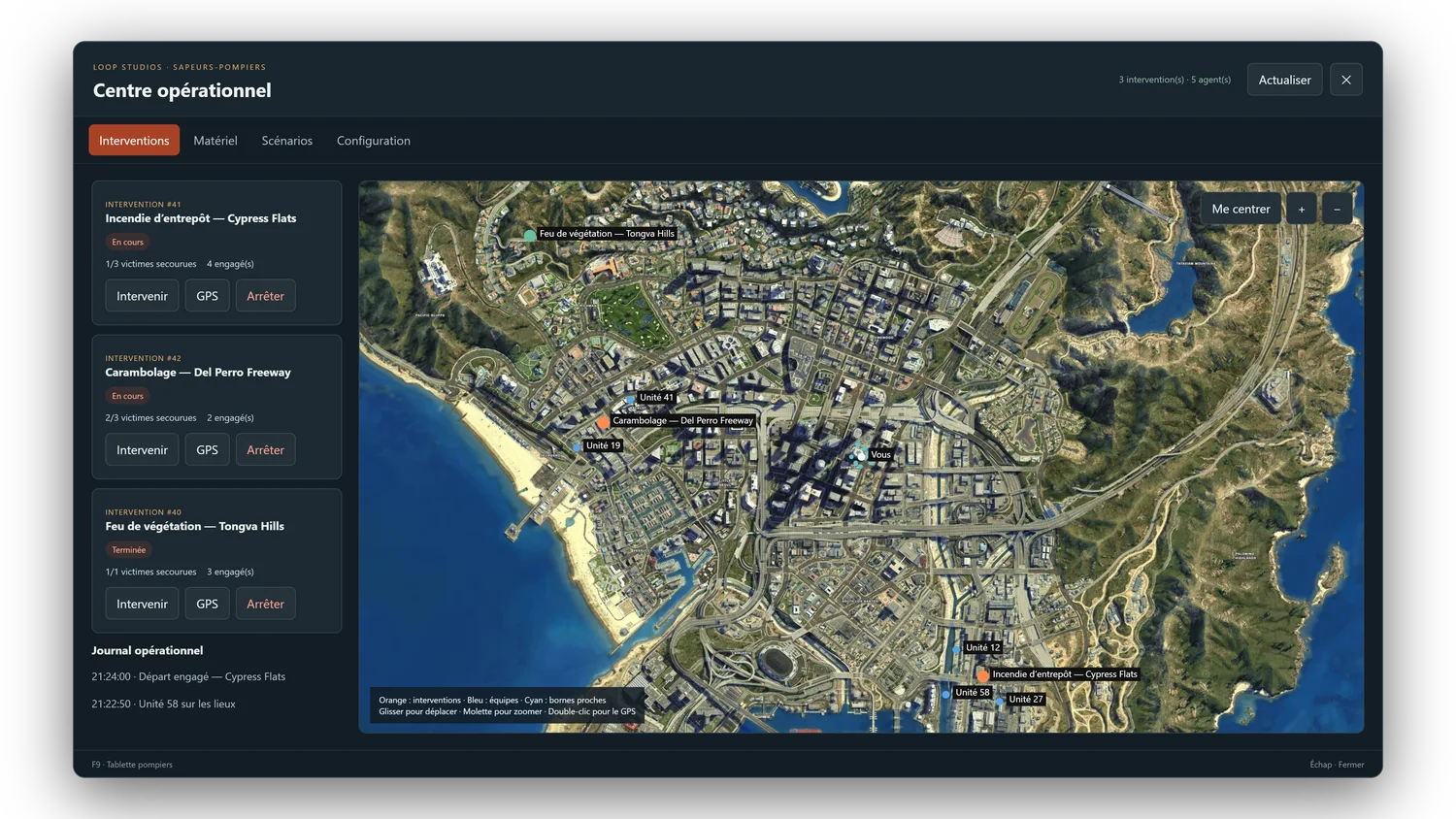Viewport: 1456px width, 819px height.
Task: Set GPS for Feu de végétation Tongva Hills
Action: [207, 604]
